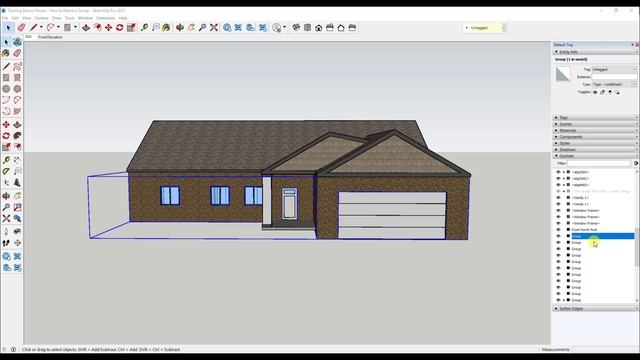The image size is (640, 360).
Task: Expand the Scenes panel
Action: point(596,124)
